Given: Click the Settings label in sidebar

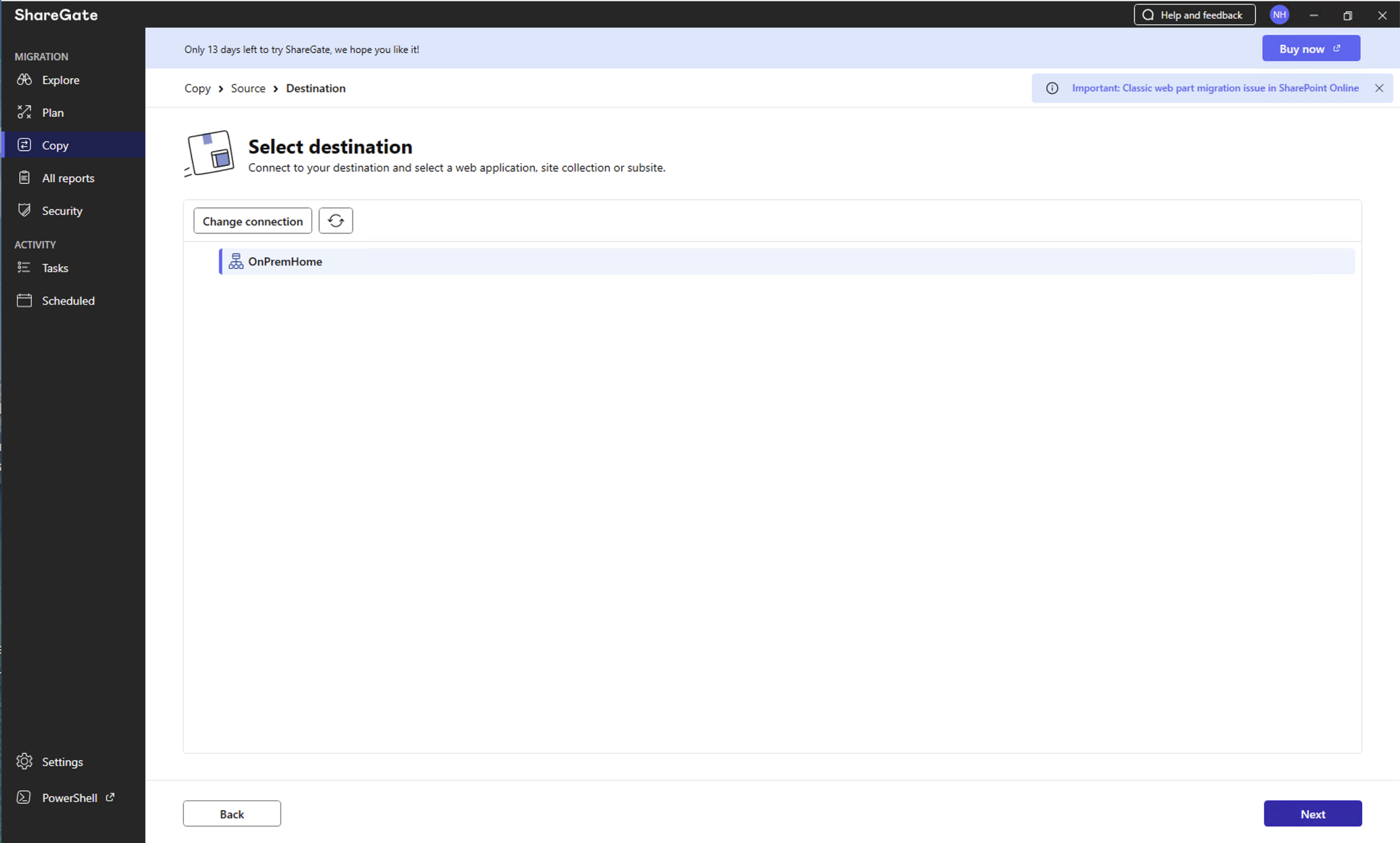Looking at the screenshot, I should (62, 762).
